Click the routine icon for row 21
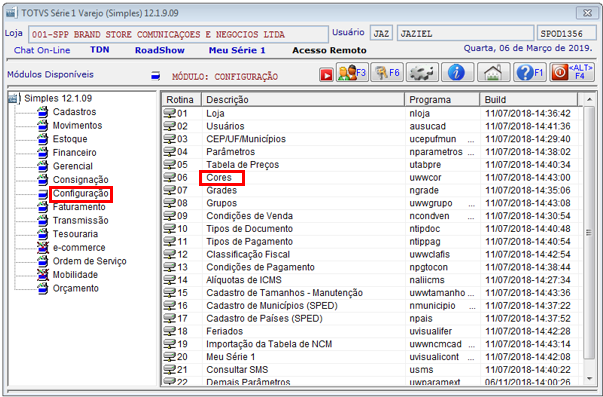Image resolution: width=603 pixels, height=397 pixels. pos(169,369)
